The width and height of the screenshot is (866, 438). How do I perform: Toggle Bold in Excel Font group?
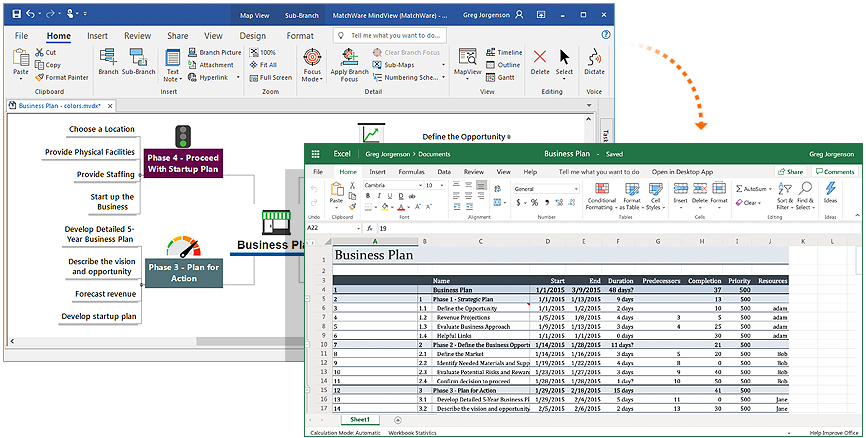[368, 196]
